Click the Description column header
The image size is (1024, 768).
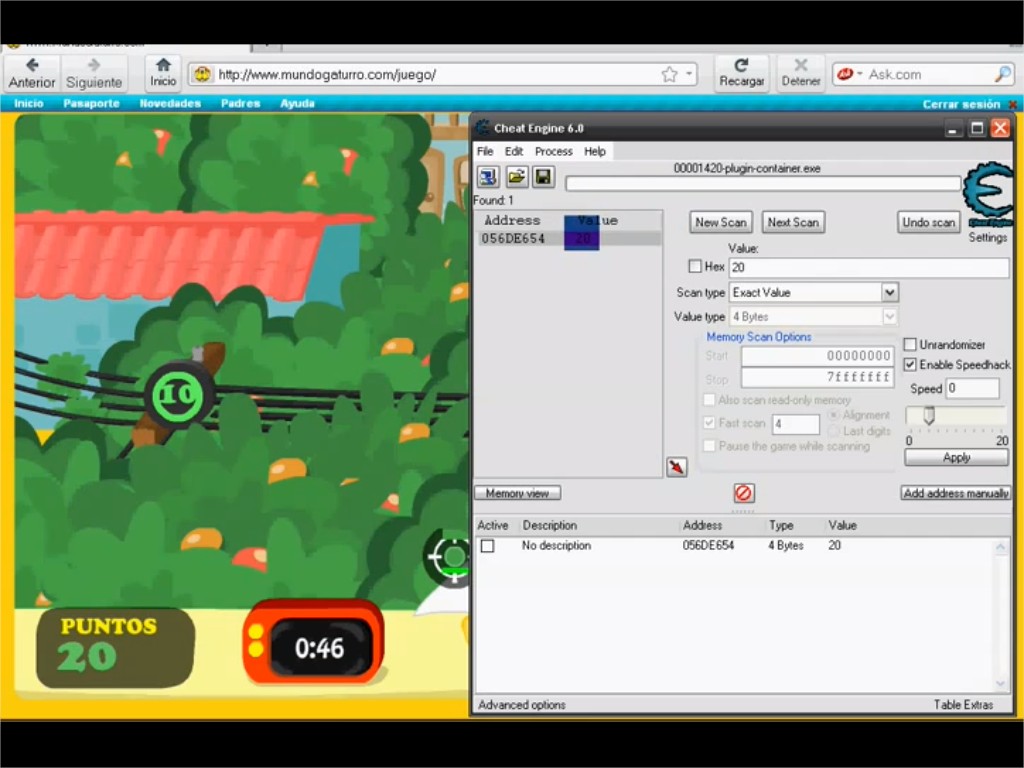[x=550, y=525]
